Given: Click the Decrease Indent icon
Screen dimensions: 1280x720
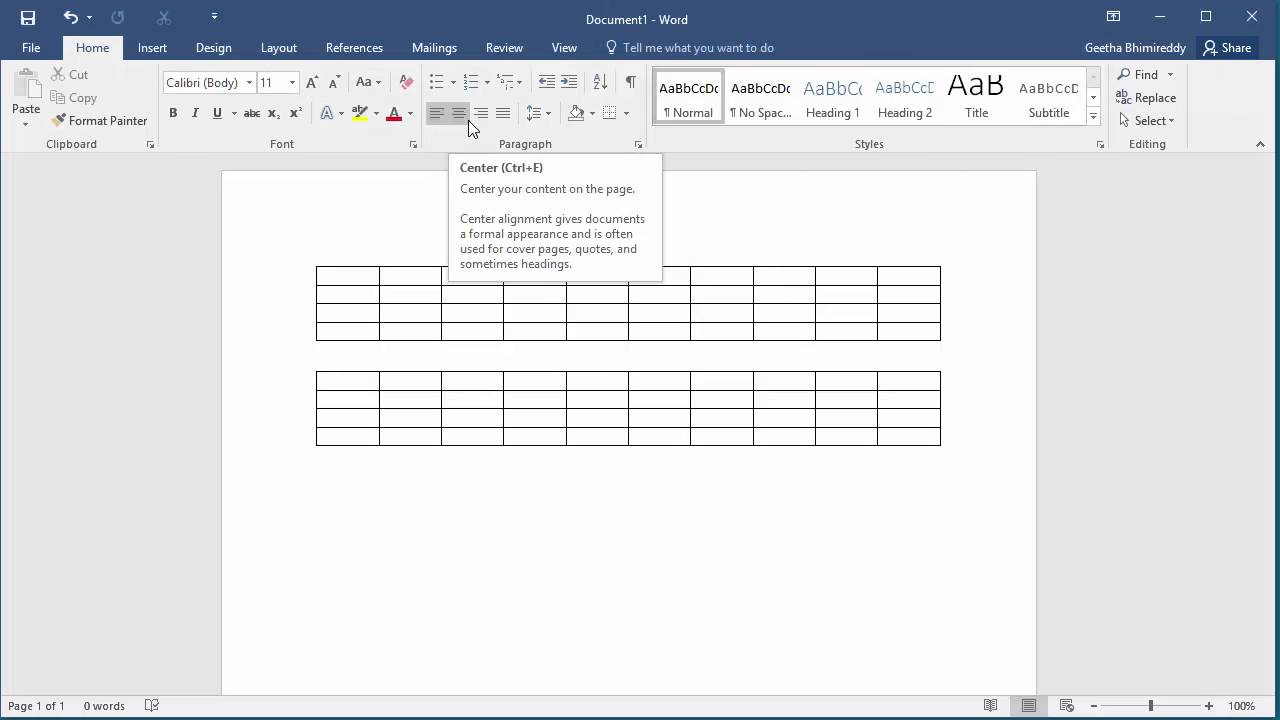Looking at the screenshot, I should pyautogui.click(x=547, y=82).
